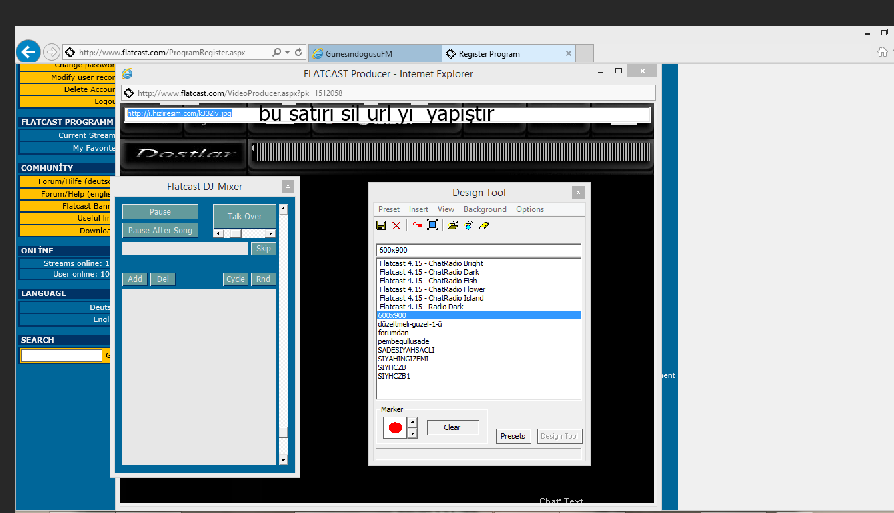Click the red X delete icon
This screenshot has width=894, height=513.
pyautogui.click(x=396, y=226)
